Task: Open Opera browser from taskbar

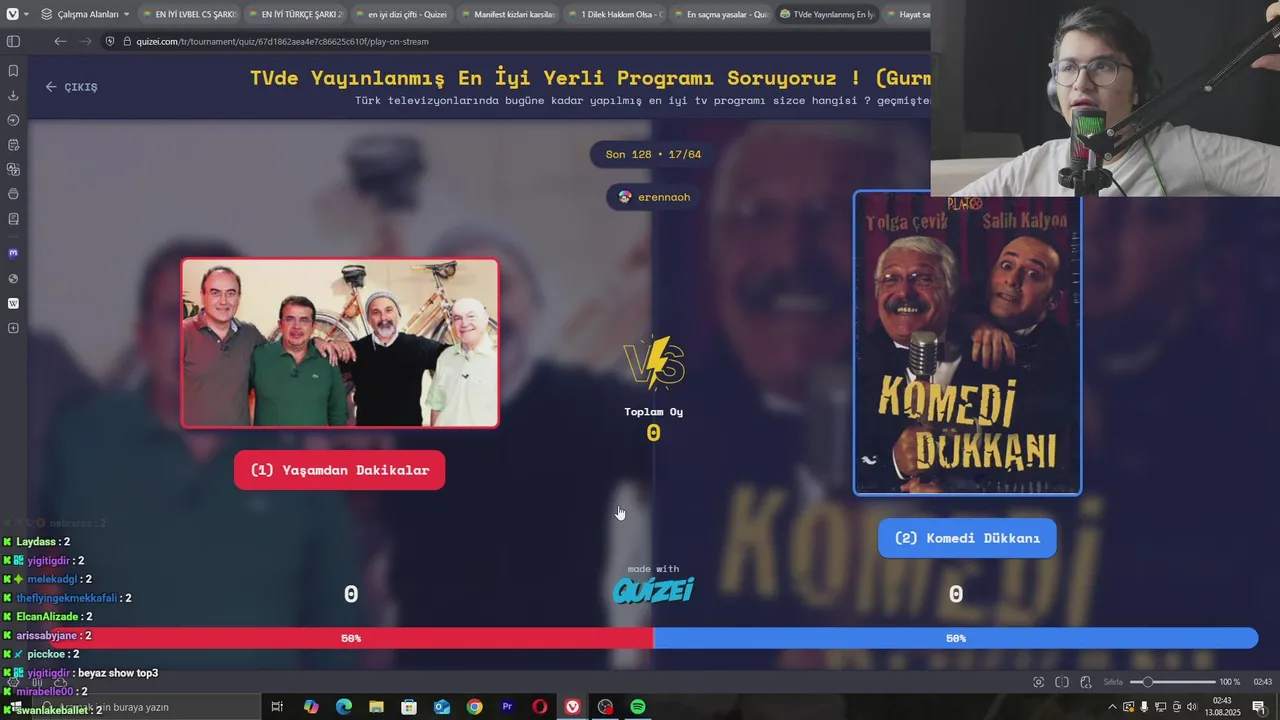Action: coord(540,707)
